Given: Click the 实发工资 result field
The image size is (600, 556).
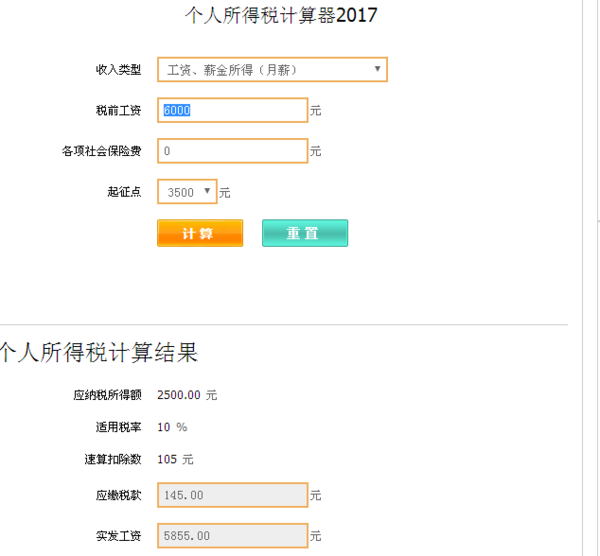Looking at the screenshot, I should coord(232,536).
